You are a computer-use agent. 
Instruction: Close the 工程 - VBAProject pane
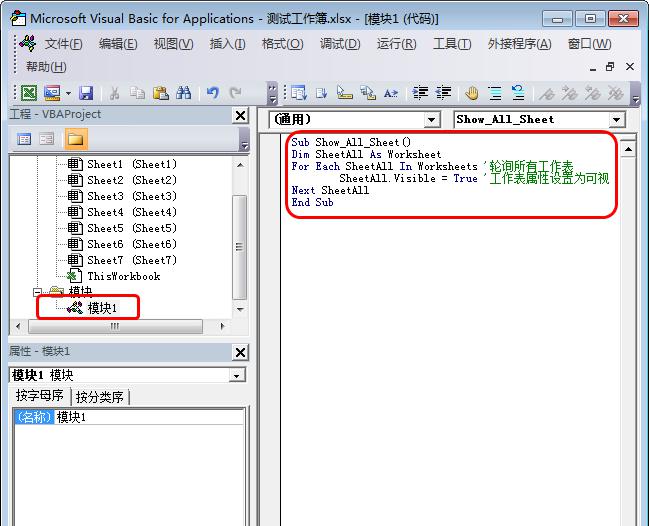pyautogui.click(x=240, y=115)
